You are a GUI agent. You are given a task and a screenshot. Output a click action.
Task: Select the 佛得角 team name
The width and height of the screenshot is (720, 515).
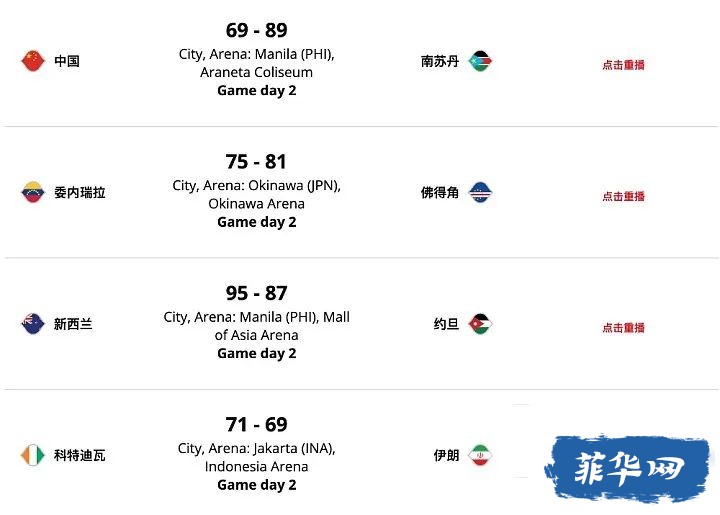pyautogui.click(x=440, y=192)
